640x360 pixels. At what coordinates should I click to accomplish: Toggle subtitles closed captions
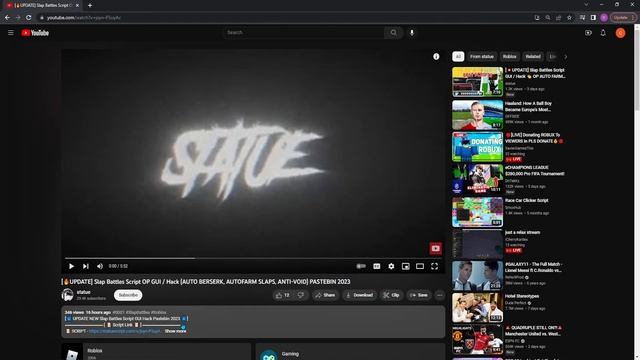pos(377,266)
